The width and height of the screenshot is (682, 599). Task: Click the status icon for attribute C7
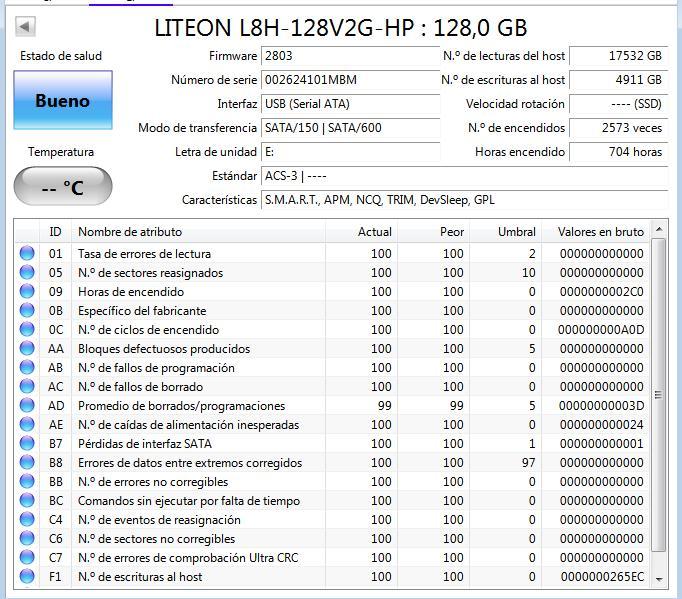pyautogui.click(x=27, y=557)
